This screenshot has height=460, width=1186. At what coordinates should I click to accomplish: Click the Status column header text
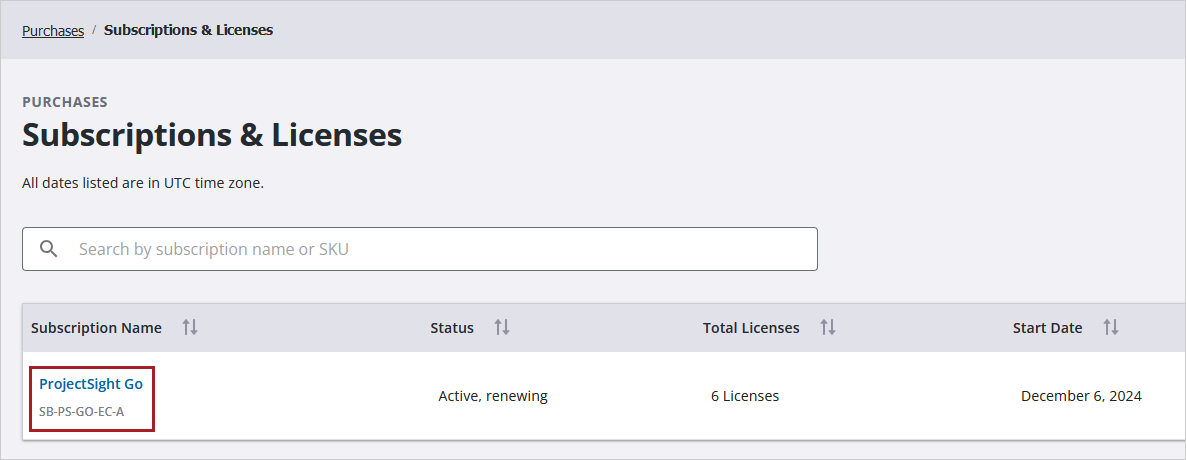point(452,328)
